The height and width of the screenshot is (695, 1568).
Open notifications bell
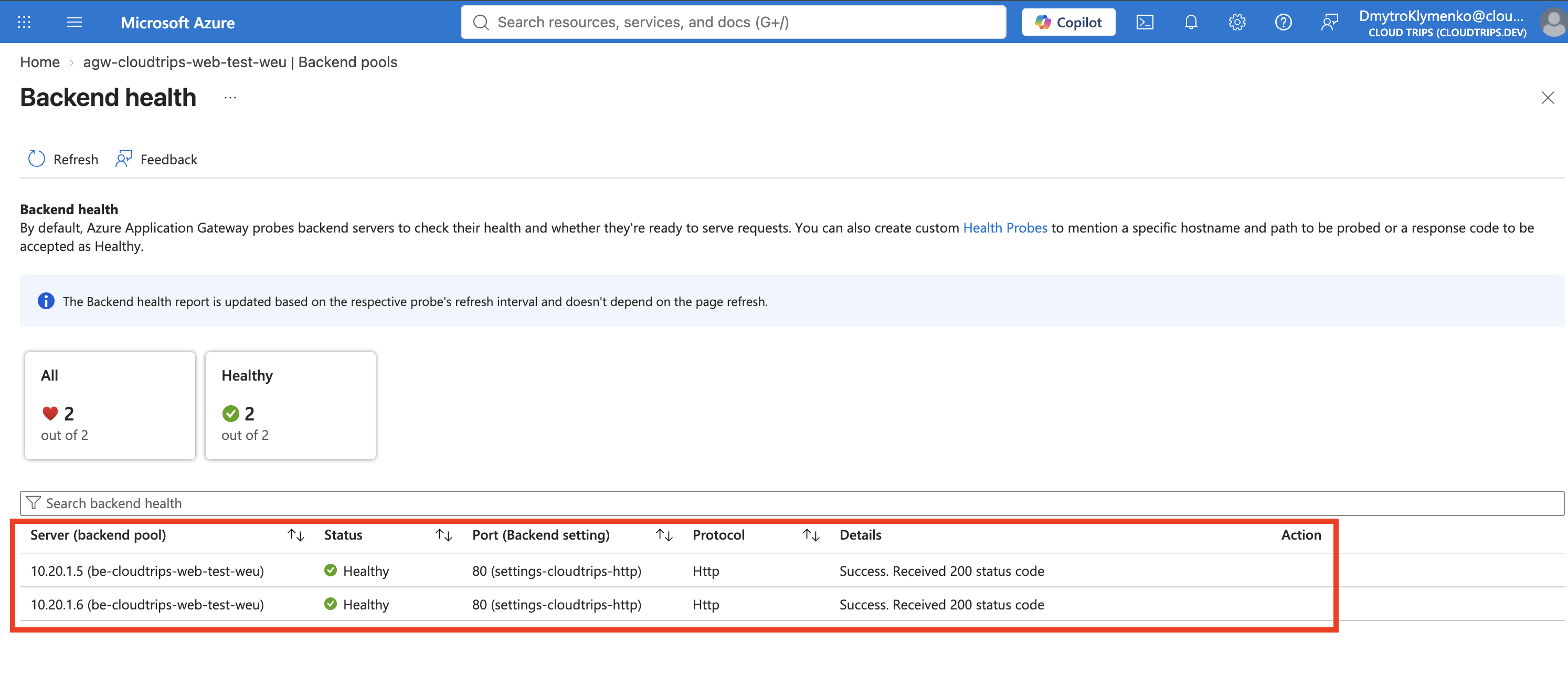tap(1191, 23)
